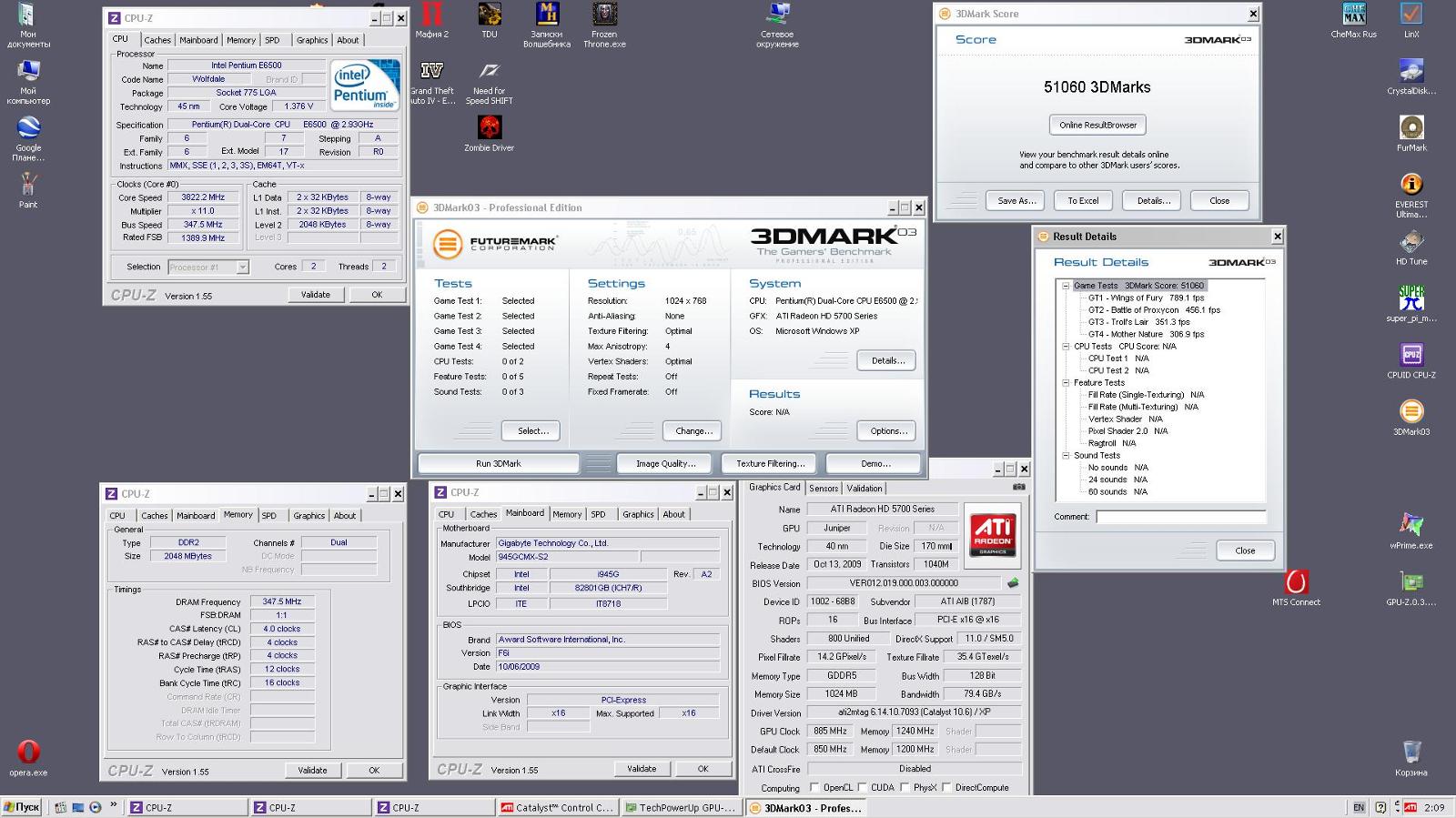The width and height of the screenshot is (1456, 818).
Task: Launch GPU-Z.0.3 desktop icon
Action: point(1411,588)
